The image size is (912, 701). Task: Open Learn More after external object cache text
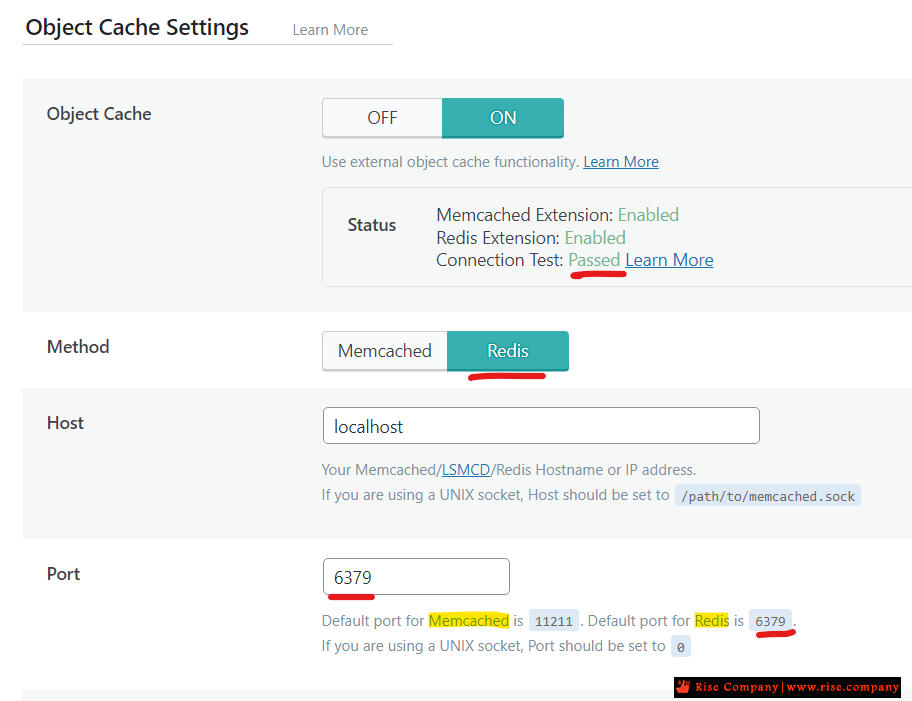pos(621,162)
